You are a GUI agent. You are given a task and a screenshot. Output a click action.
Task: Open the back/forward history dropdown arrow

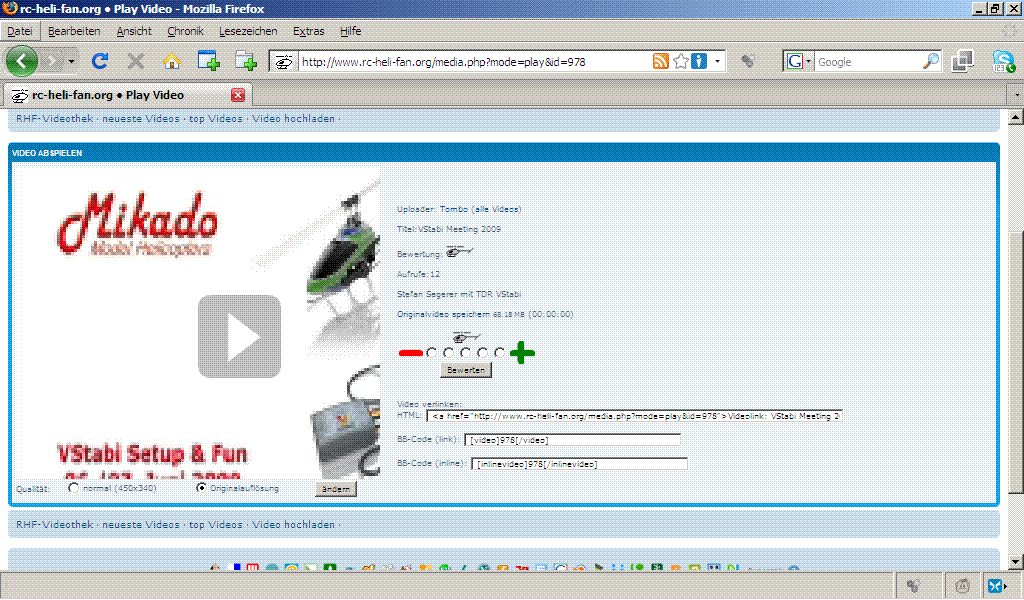[x=71, y=62]
